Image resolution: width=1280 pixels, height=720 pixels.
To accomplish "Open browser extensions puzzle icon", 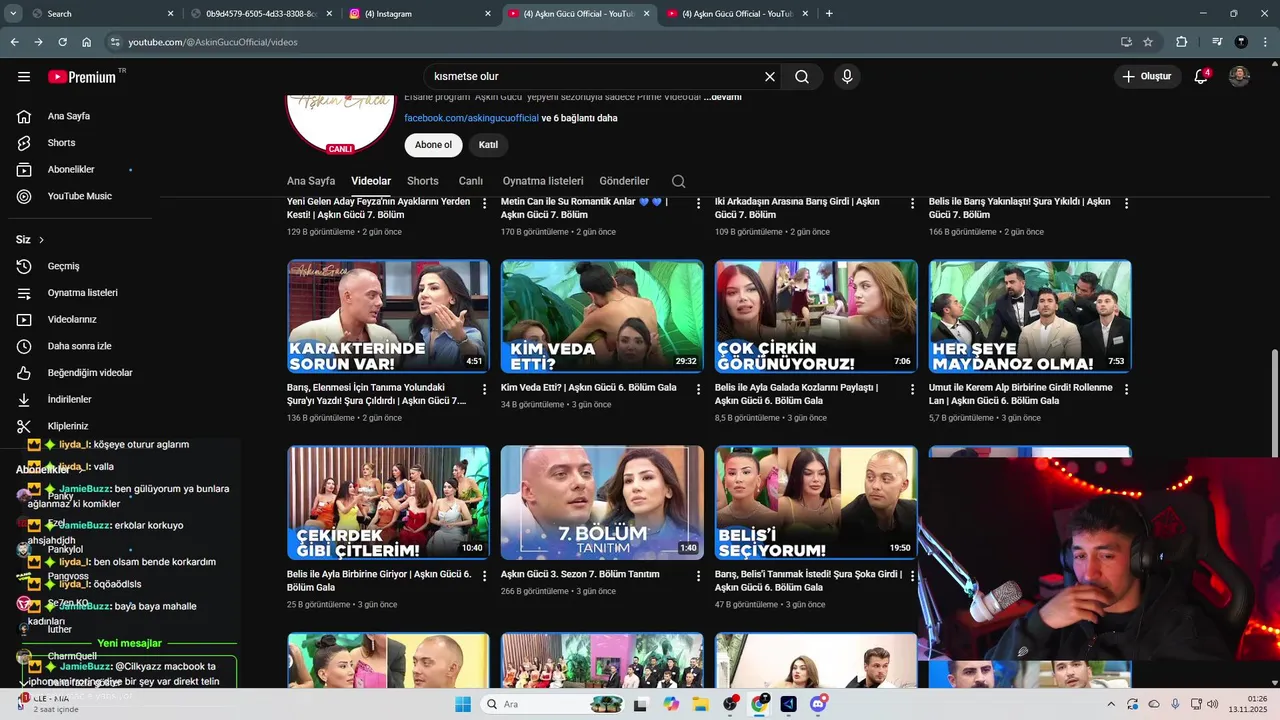I will [1181, 42].
